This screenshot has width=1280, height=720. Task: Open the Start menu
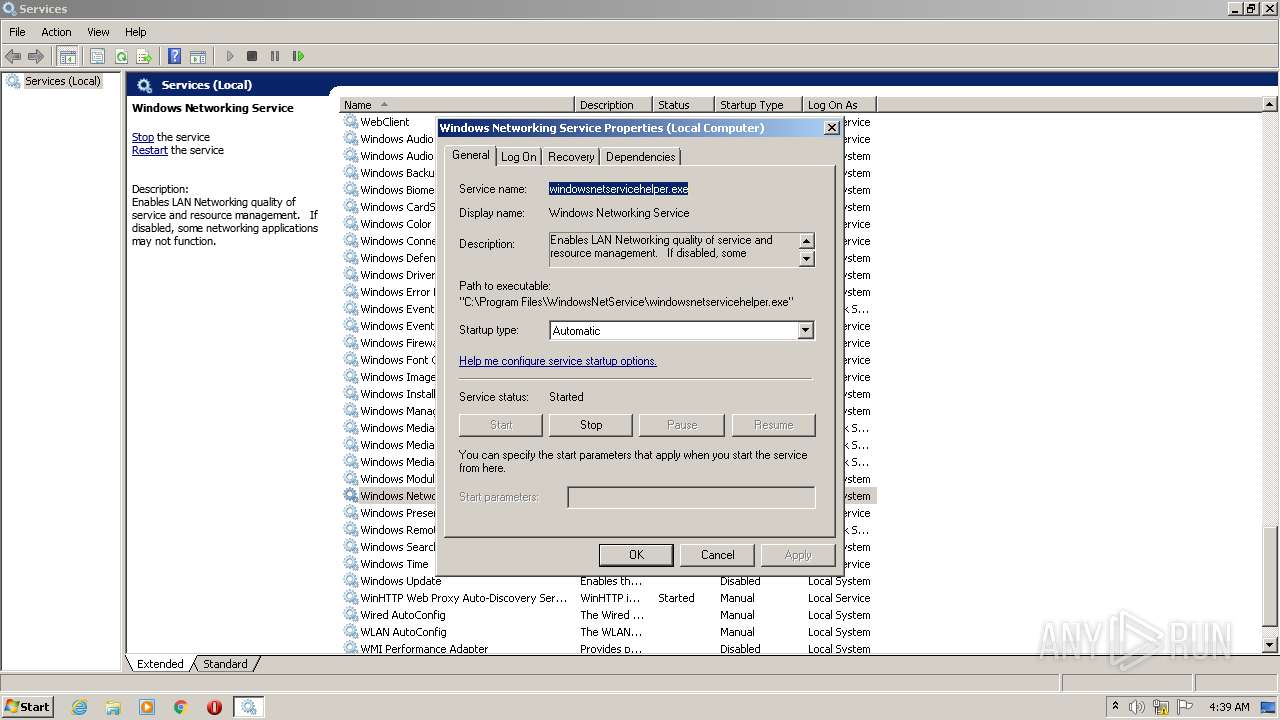click(x=27, y=707)
